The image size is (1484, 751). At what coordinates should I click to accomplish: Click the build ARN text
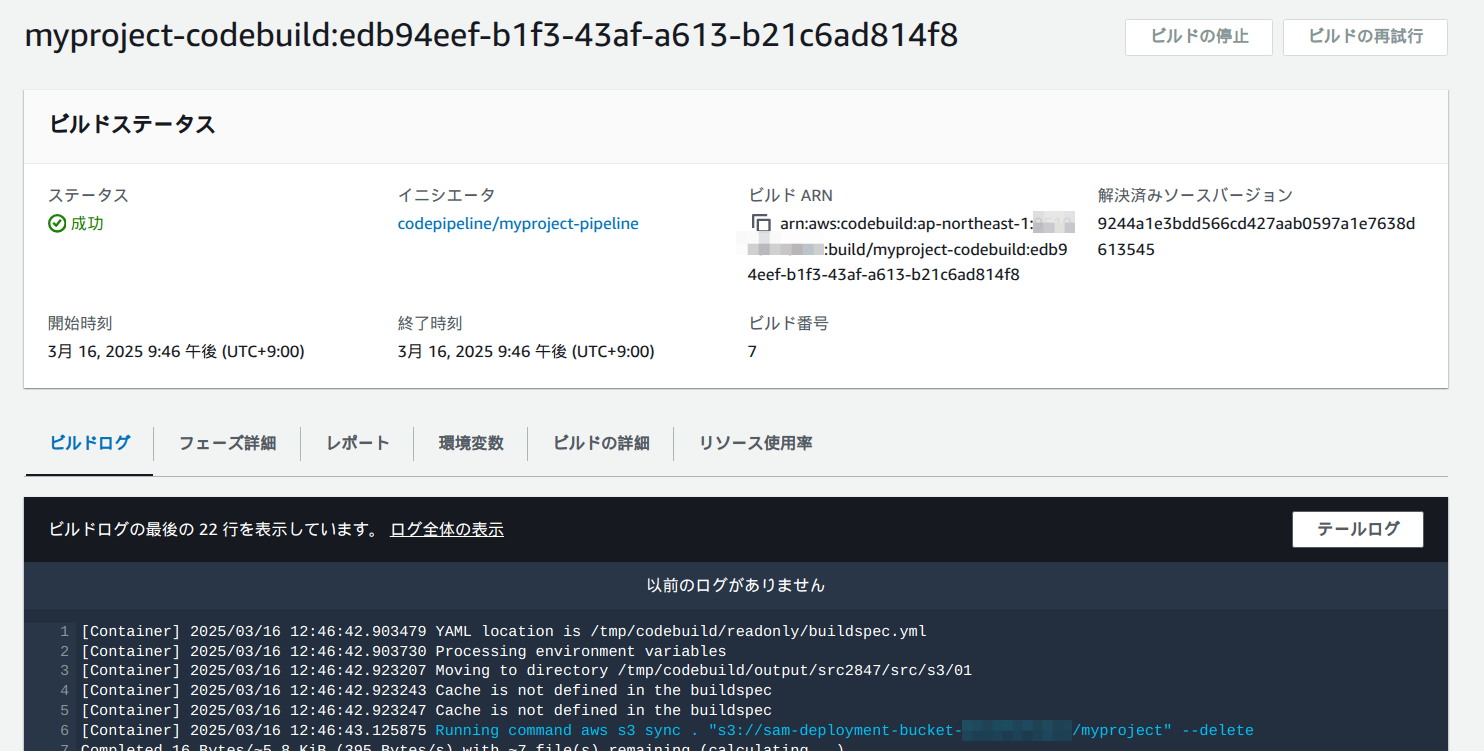point(908,249)
